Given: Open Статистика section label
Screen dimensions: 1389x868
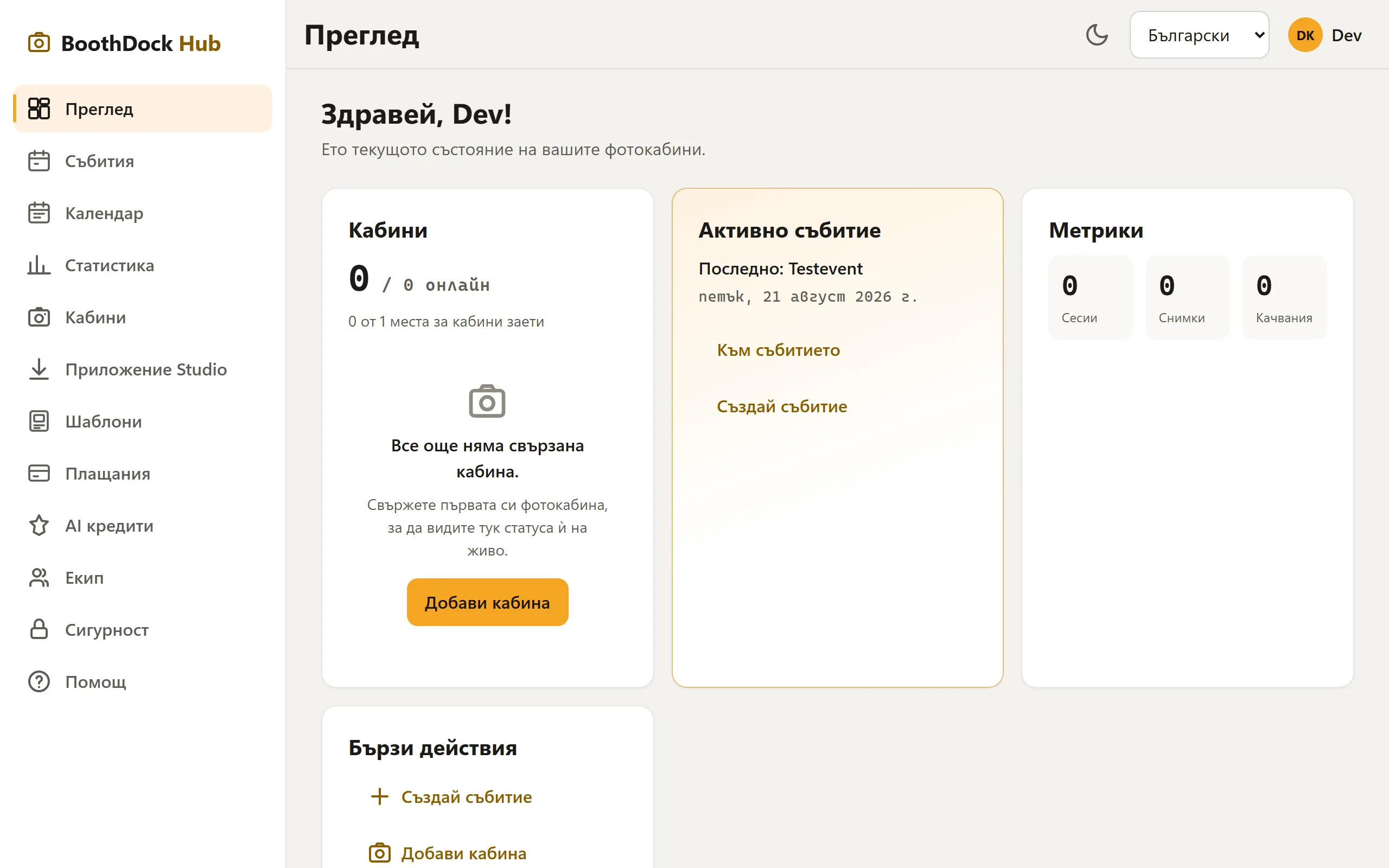Looking at the screenshot, I should [110, 265].
